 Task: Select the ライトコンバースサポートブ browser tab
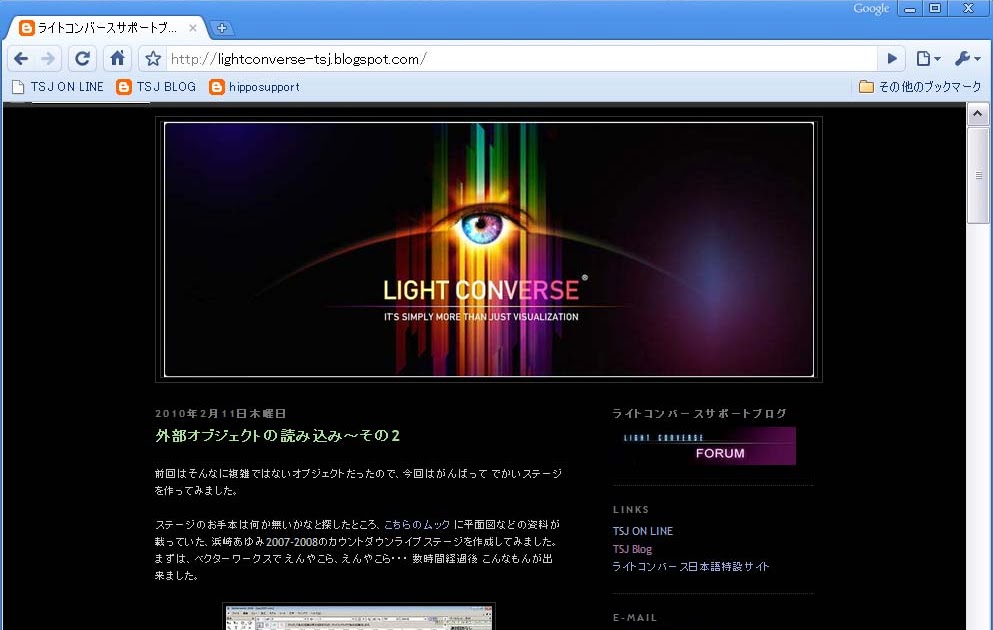pos(108,28)
